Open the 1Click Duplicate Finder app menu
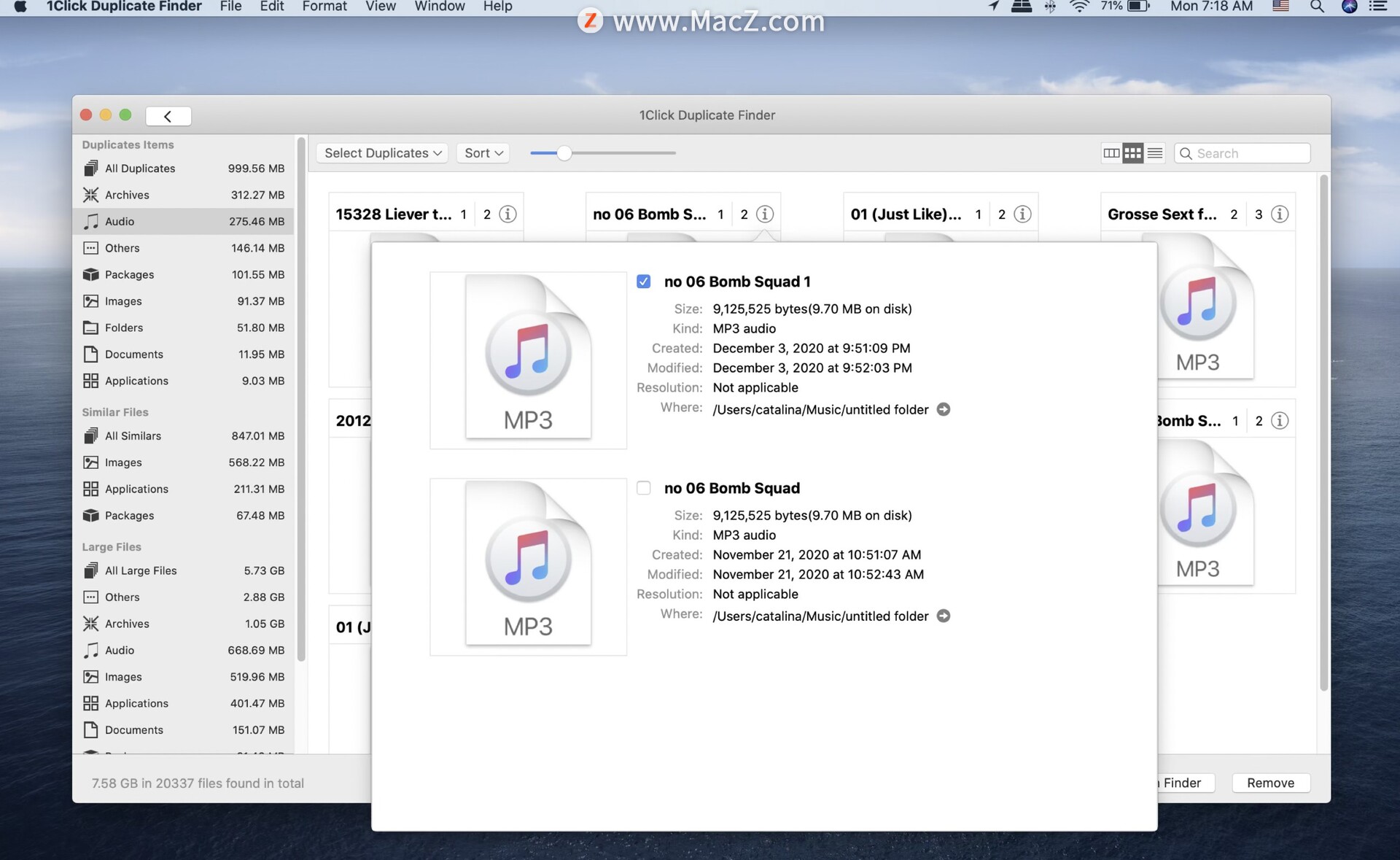Viewport: 1400px width, 860px height. [124, 7]
